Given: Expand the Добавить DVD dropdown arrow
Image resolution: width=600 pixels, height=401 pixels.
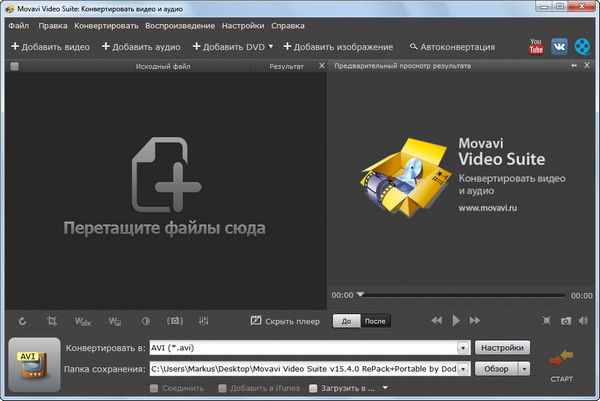Looking at the screenshot, I should coord(271,47).
